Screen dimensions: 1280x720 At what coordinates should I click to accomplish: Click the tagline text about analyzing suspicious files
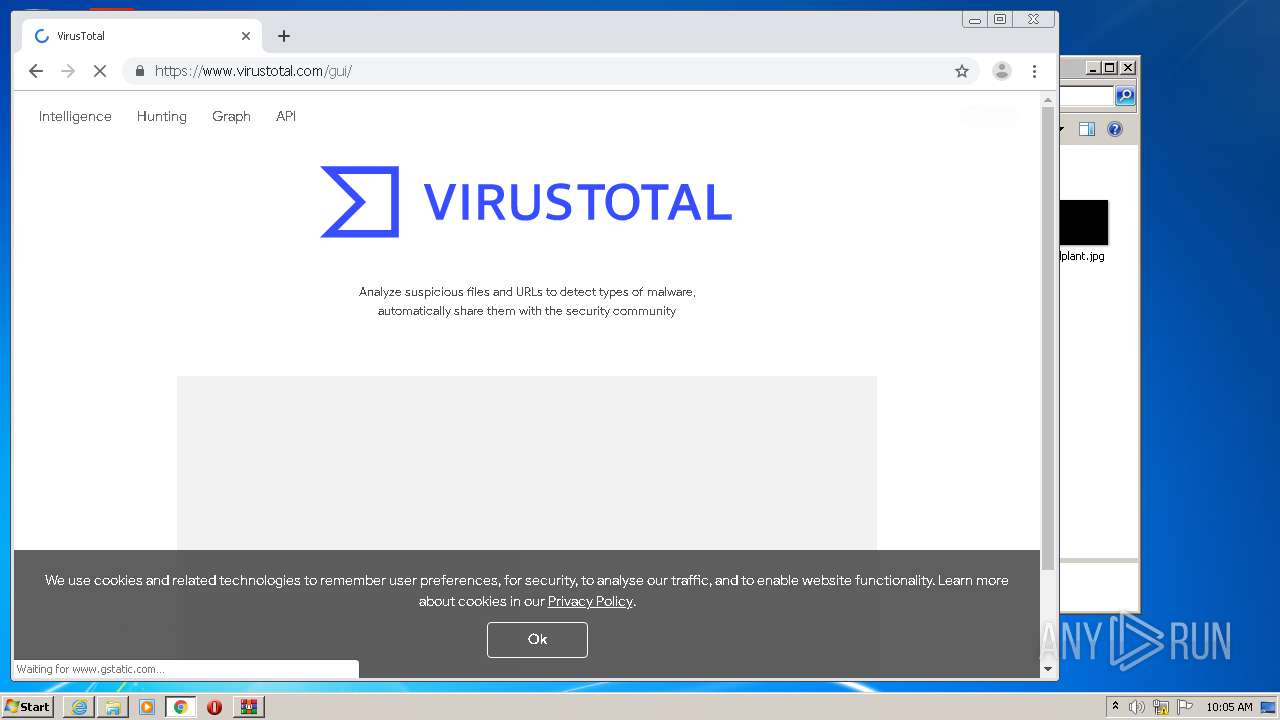527,301
